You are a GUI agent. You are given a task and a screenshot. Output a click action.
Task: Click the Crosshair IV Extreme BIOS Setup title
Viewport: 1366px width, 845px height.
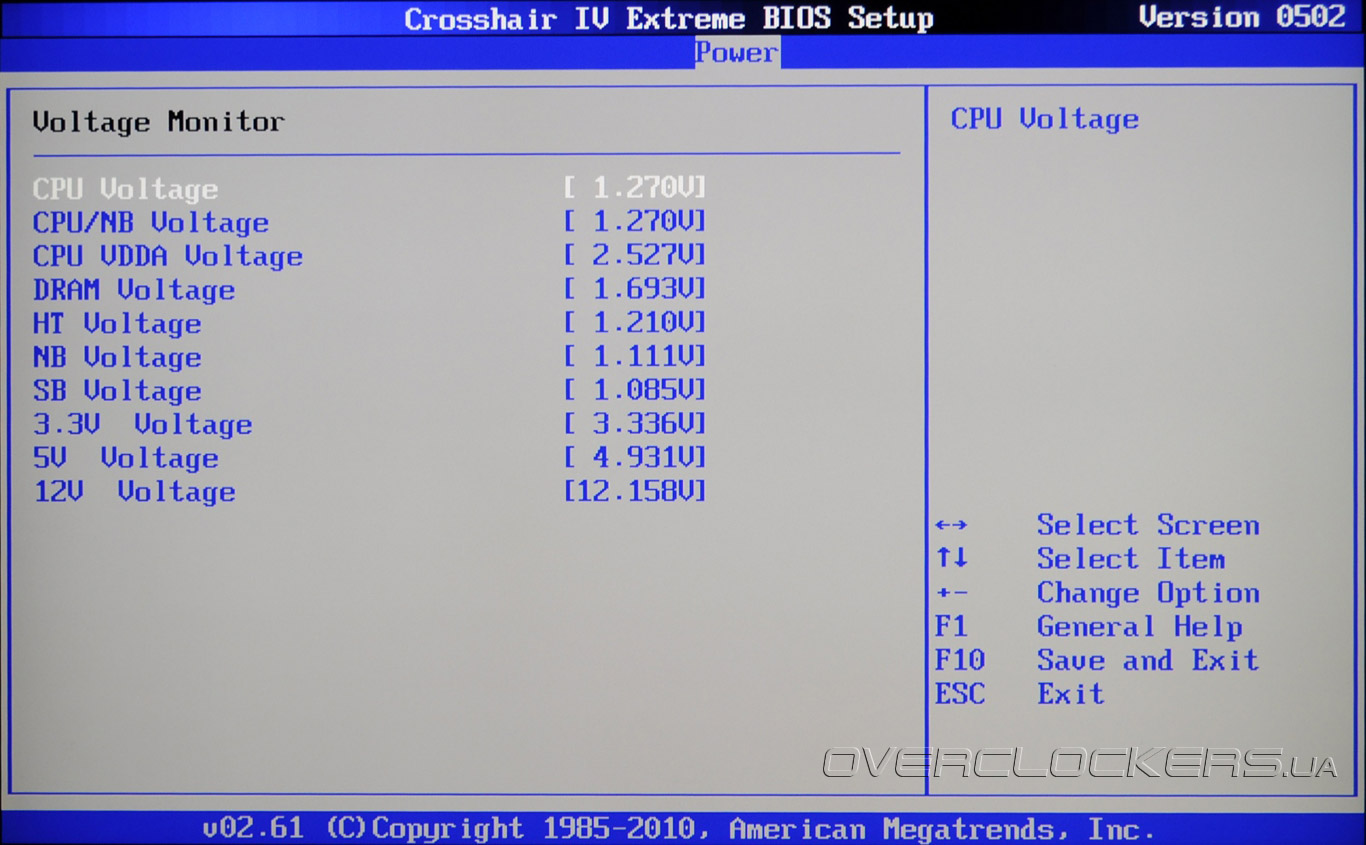(x=669, y=19)
